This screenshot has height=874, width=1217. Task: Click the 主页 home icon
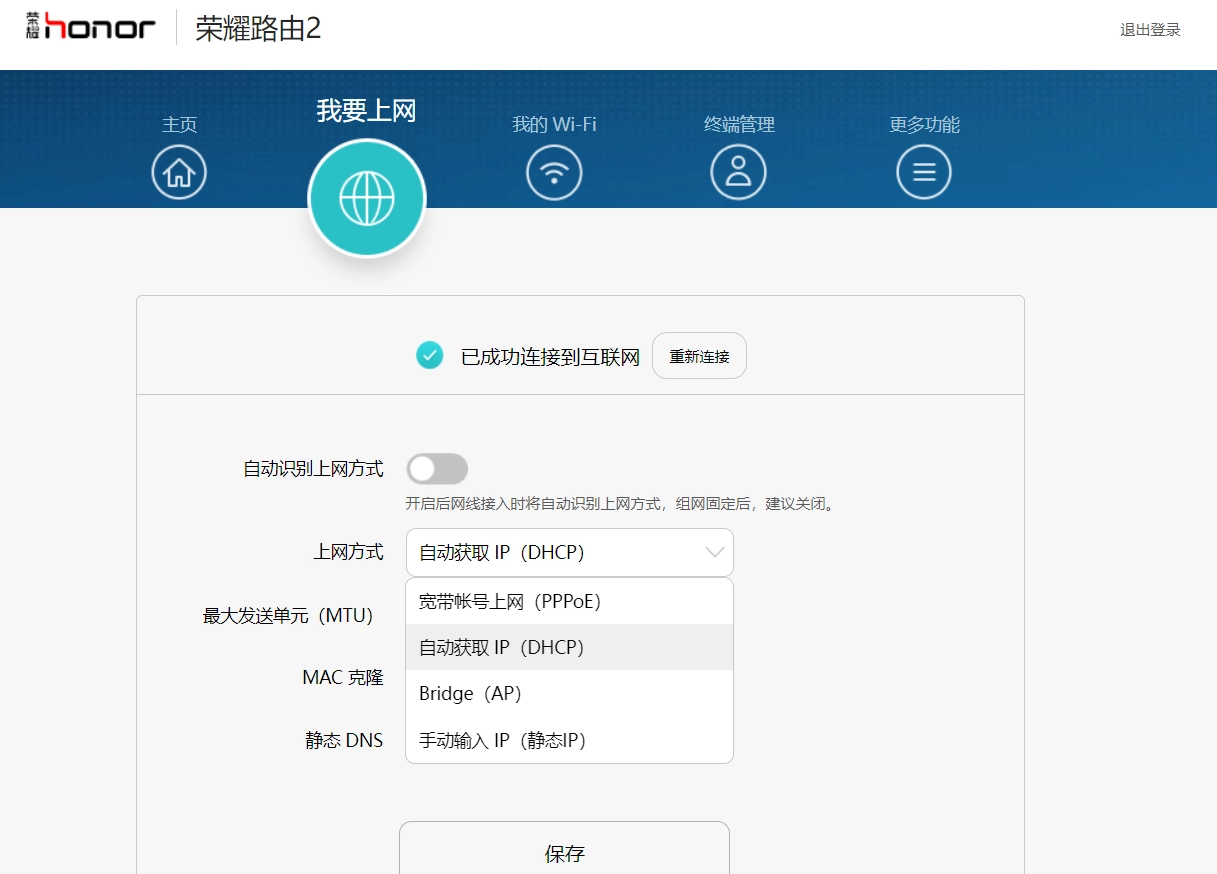pyautogui.click(x=179, y=172)
